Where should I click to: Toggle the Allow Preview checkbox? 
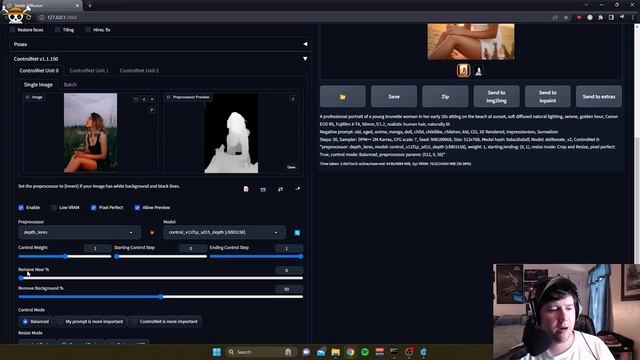(137, 208)
